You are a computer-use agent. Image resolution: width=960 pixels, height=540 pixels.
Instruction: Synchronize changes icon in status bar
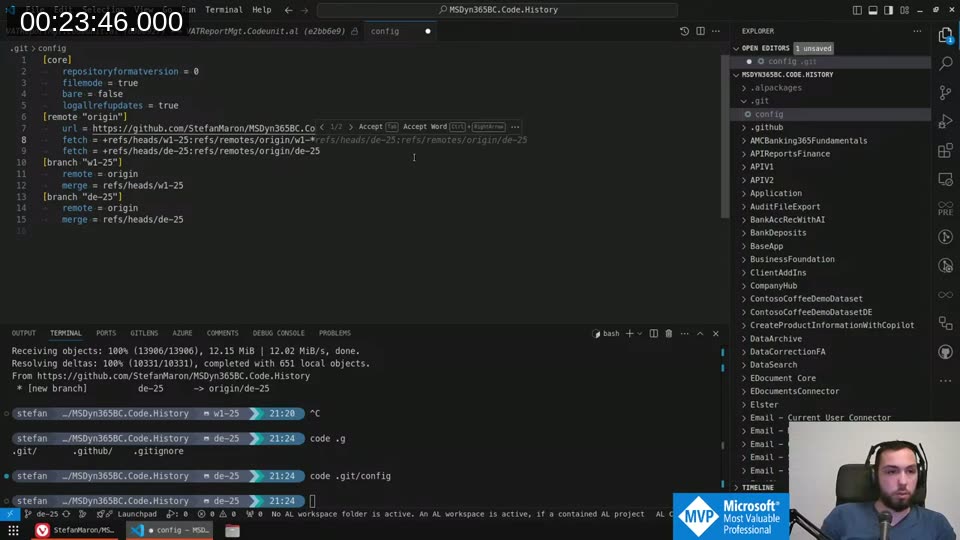(x=66, y=514)
